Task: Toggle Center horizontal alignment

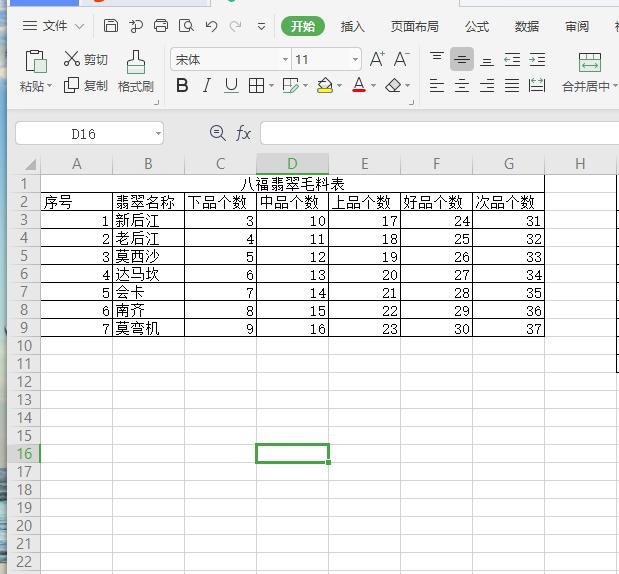Action: click(x=462, y=85)
